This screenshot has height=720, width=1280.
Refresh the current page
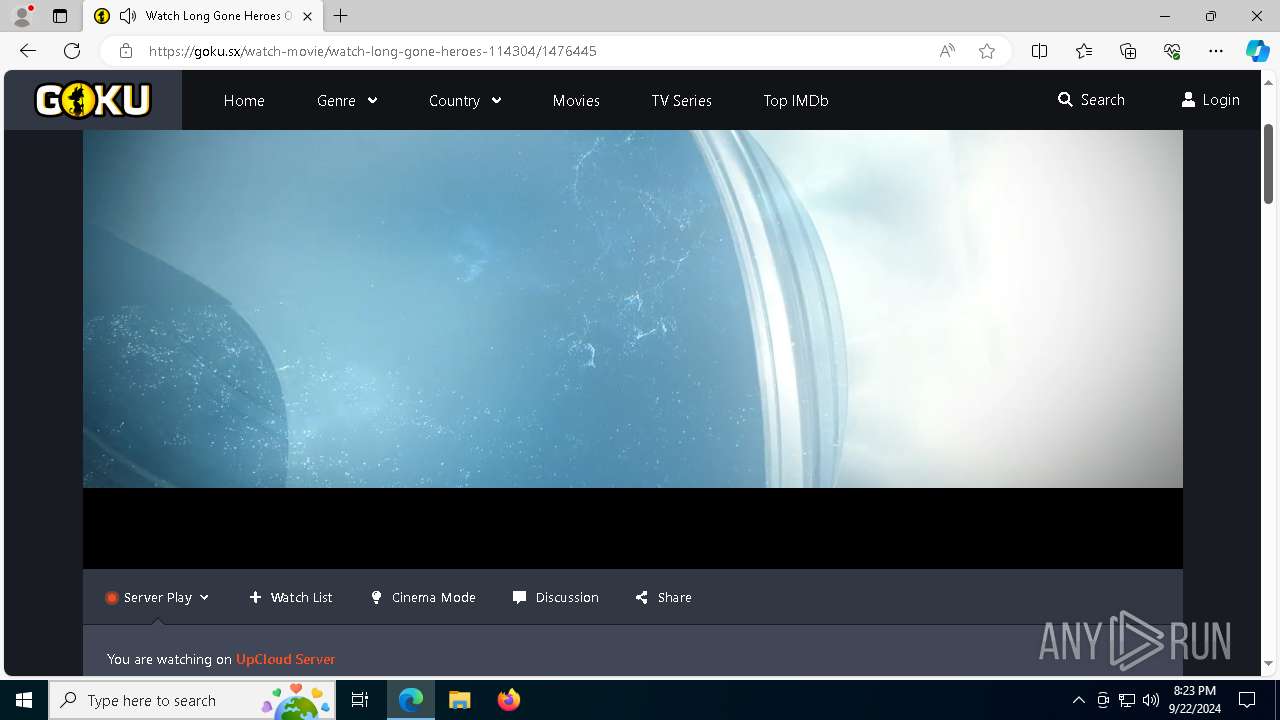click(72, 51)
